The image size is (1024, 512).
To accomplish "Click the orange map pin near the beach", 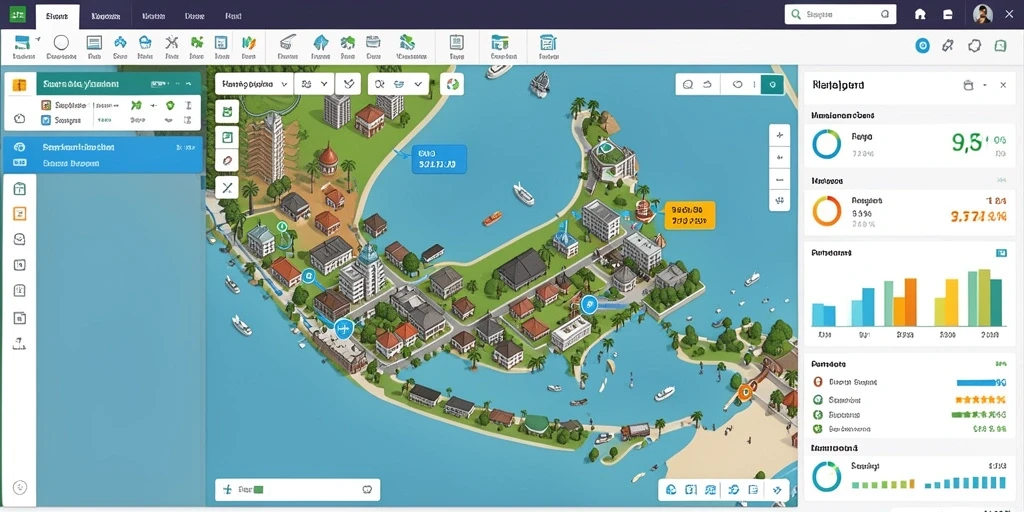I will coord(744,392).
